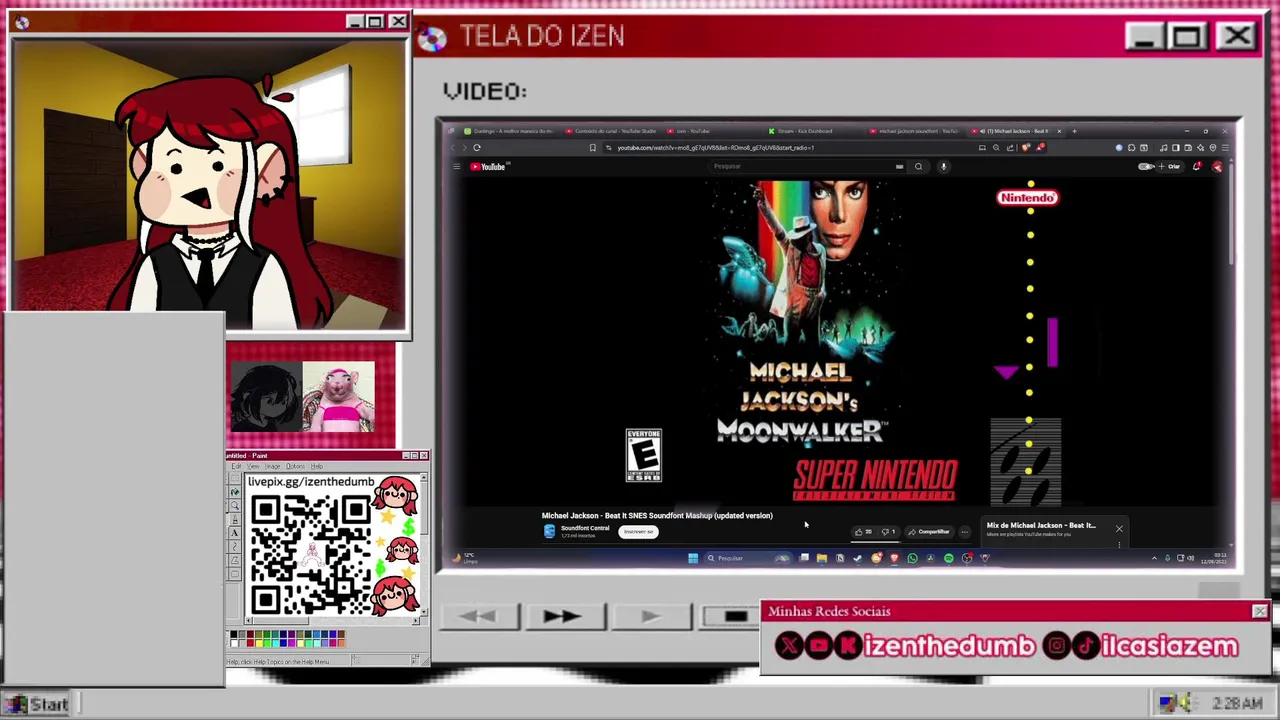This screenshot has width=1280, height=720.
Task: Pick the yellow color swatch in Paint
Action: point(259,643)
